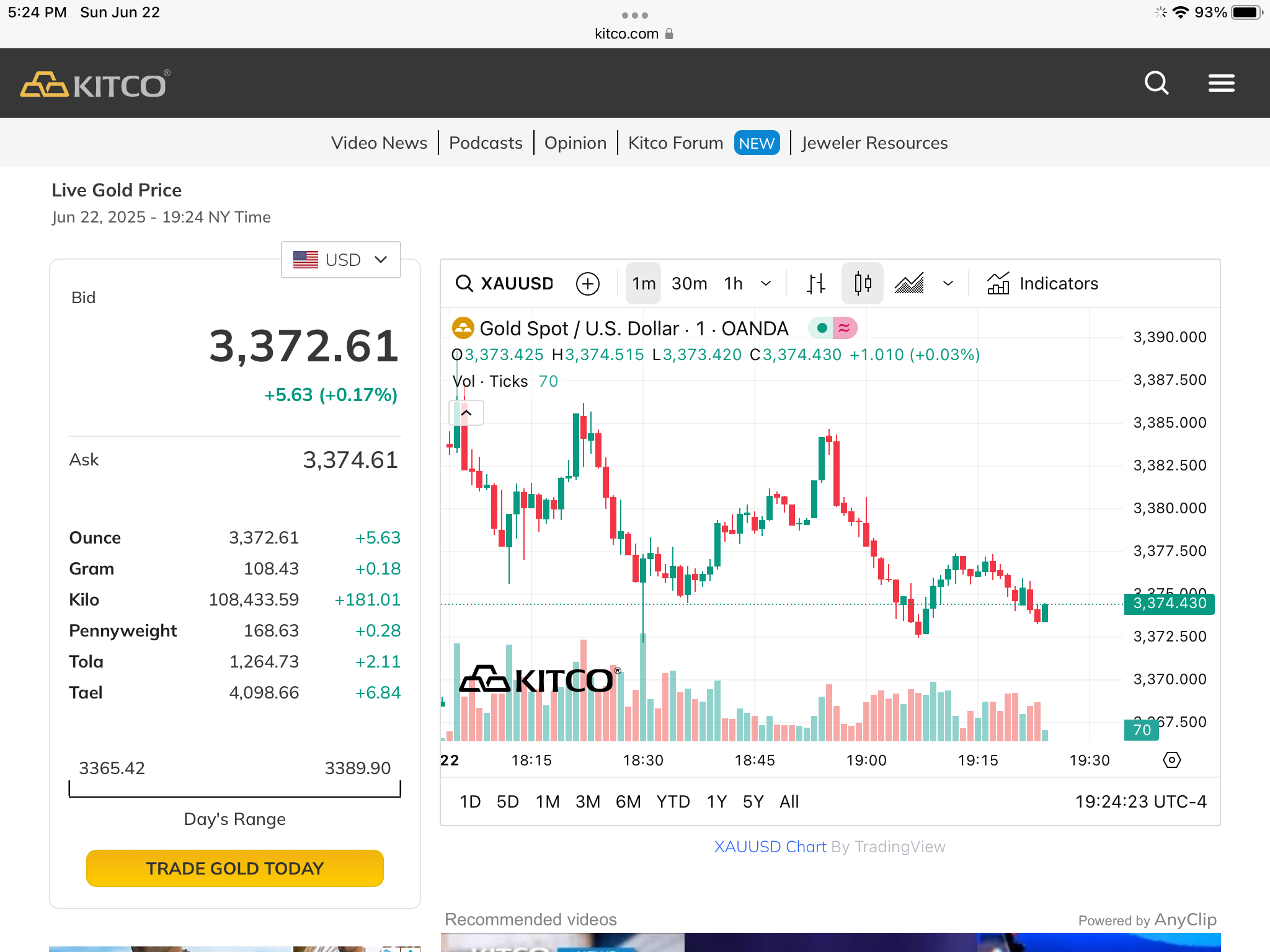This screenshot has width=1270, height=952.
Task: Open Podcasts section
Action: pos(486,143)
